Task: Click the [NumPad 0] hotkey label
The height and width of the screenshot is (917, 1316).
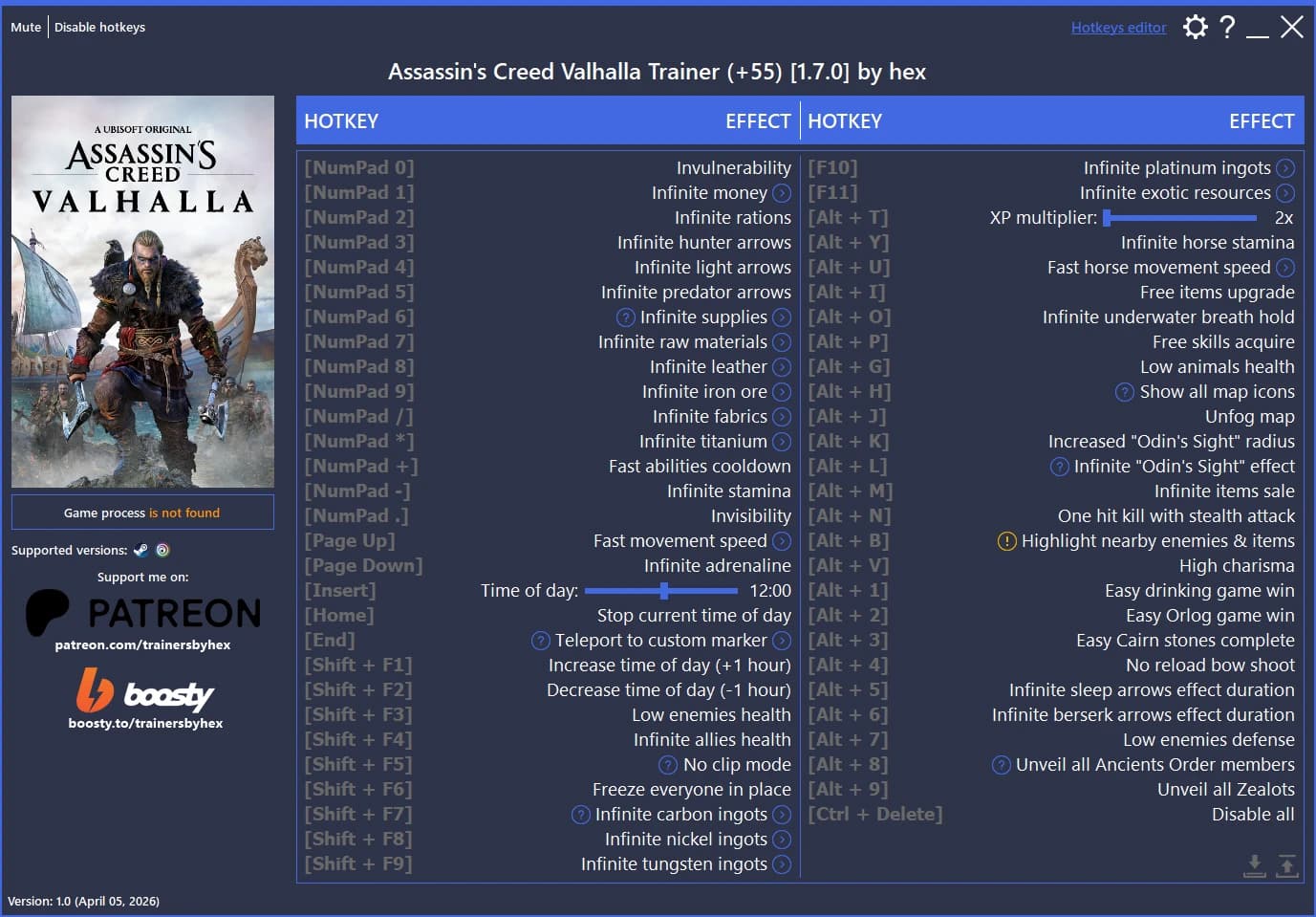Action: click(x=358, y=168)
